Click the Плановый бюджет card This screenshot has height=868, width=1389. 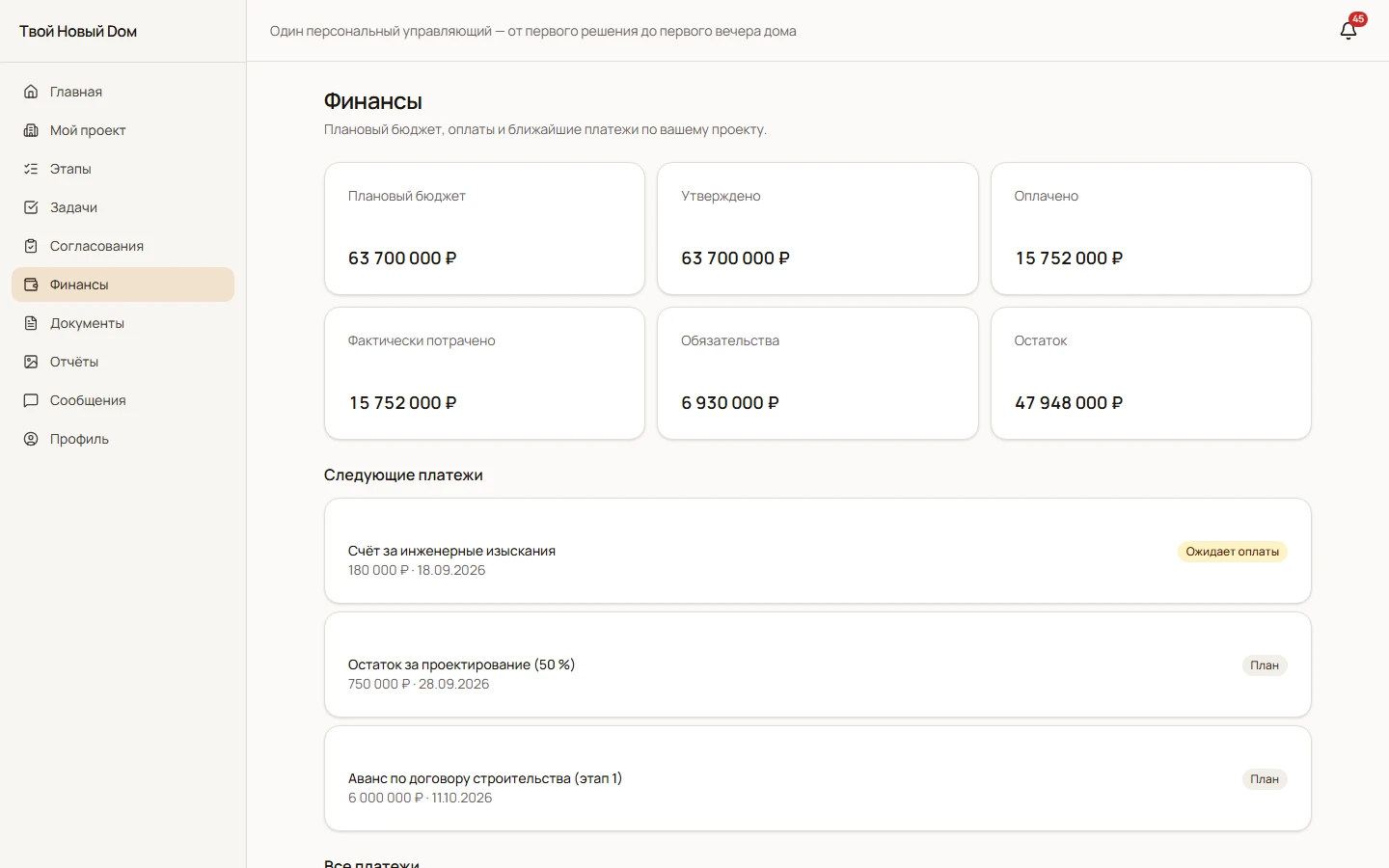pyautogui.click(x=484, y=229)
